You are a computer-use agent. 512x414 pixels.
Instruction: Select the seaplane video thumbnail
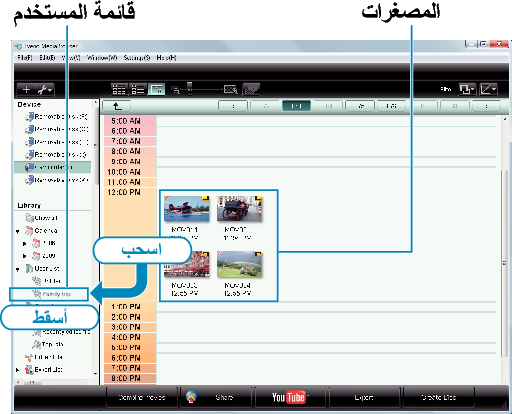tap(187, 209)
